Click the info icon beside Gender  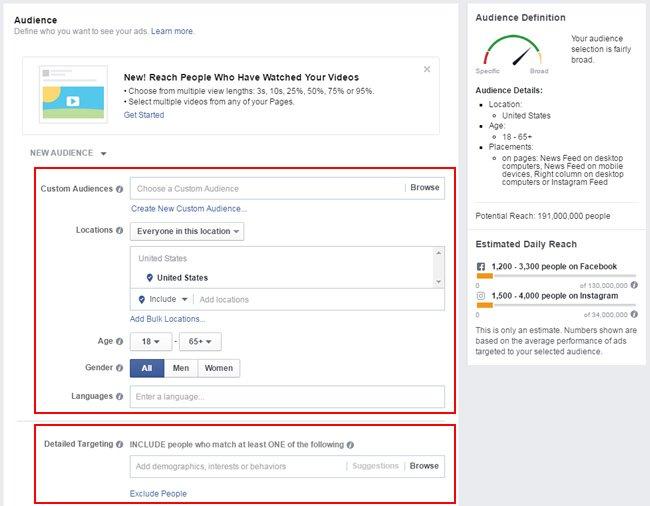click(120, 368)
